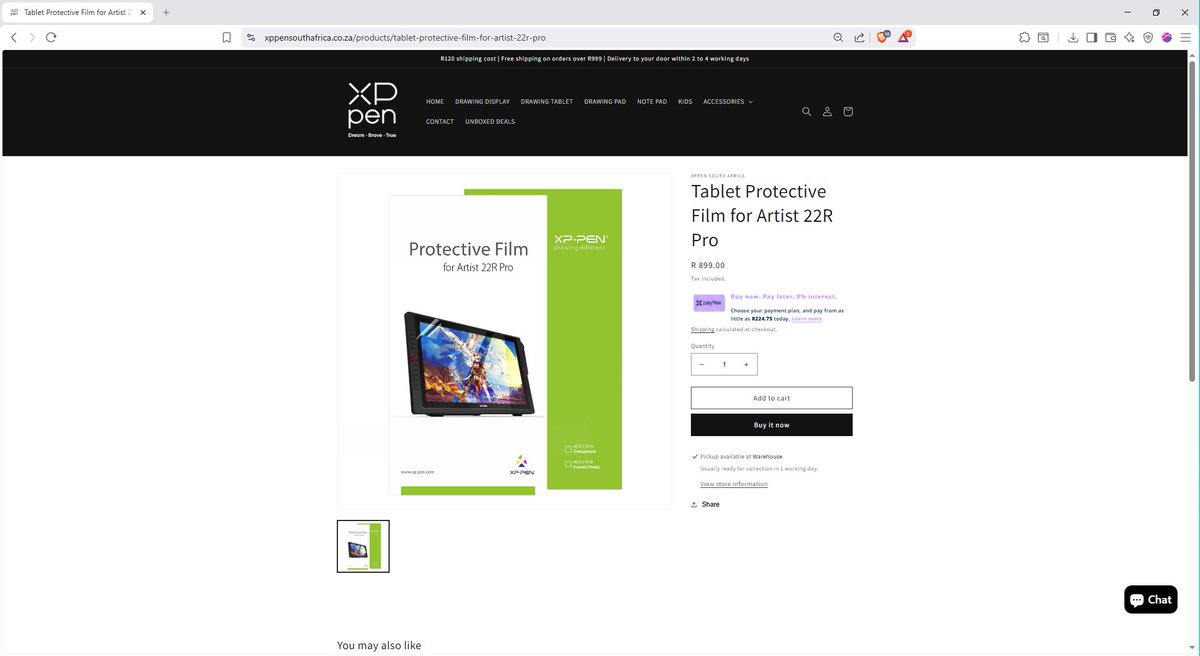Bookmark this page using bookmark icon

pyautogui.click(x=227, y=37)
